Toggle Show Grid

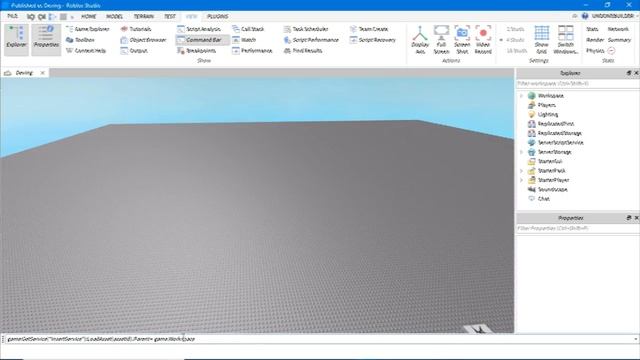[x=541, y=40]
